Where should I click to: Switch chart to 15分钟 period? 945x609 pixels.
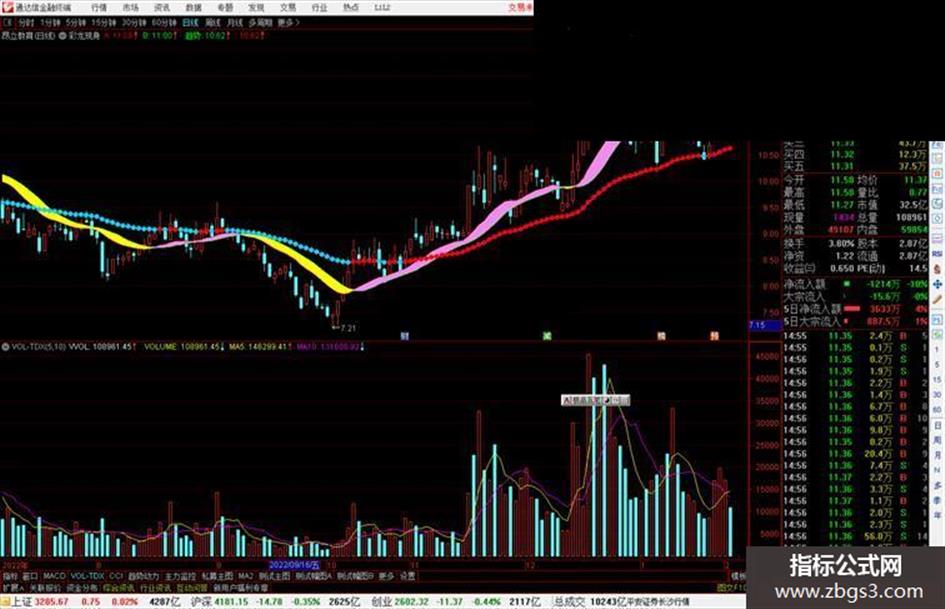[x=104, y=22]
